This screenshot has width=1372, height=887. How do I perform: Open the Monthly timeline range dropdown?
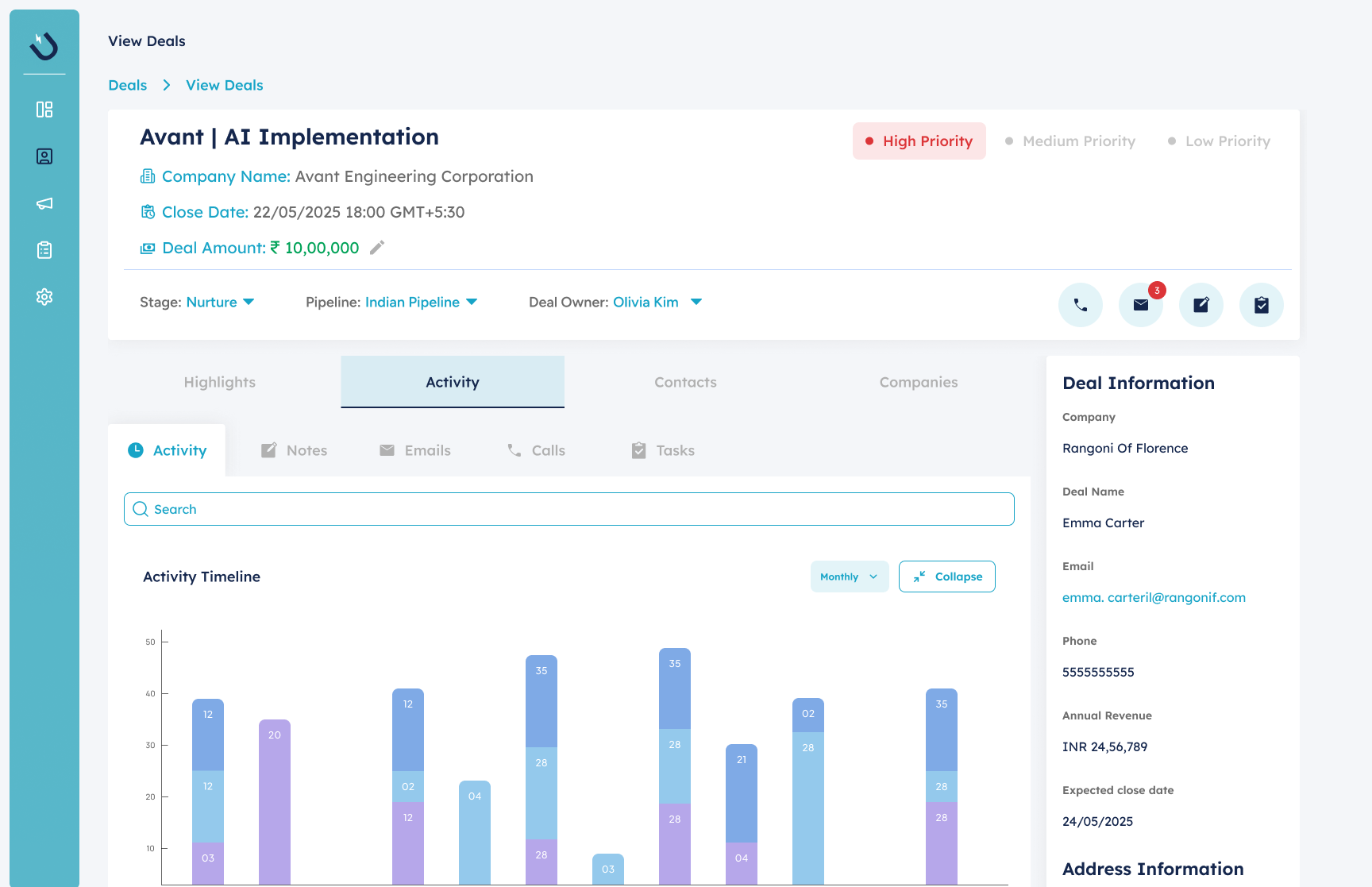(849, 577)
